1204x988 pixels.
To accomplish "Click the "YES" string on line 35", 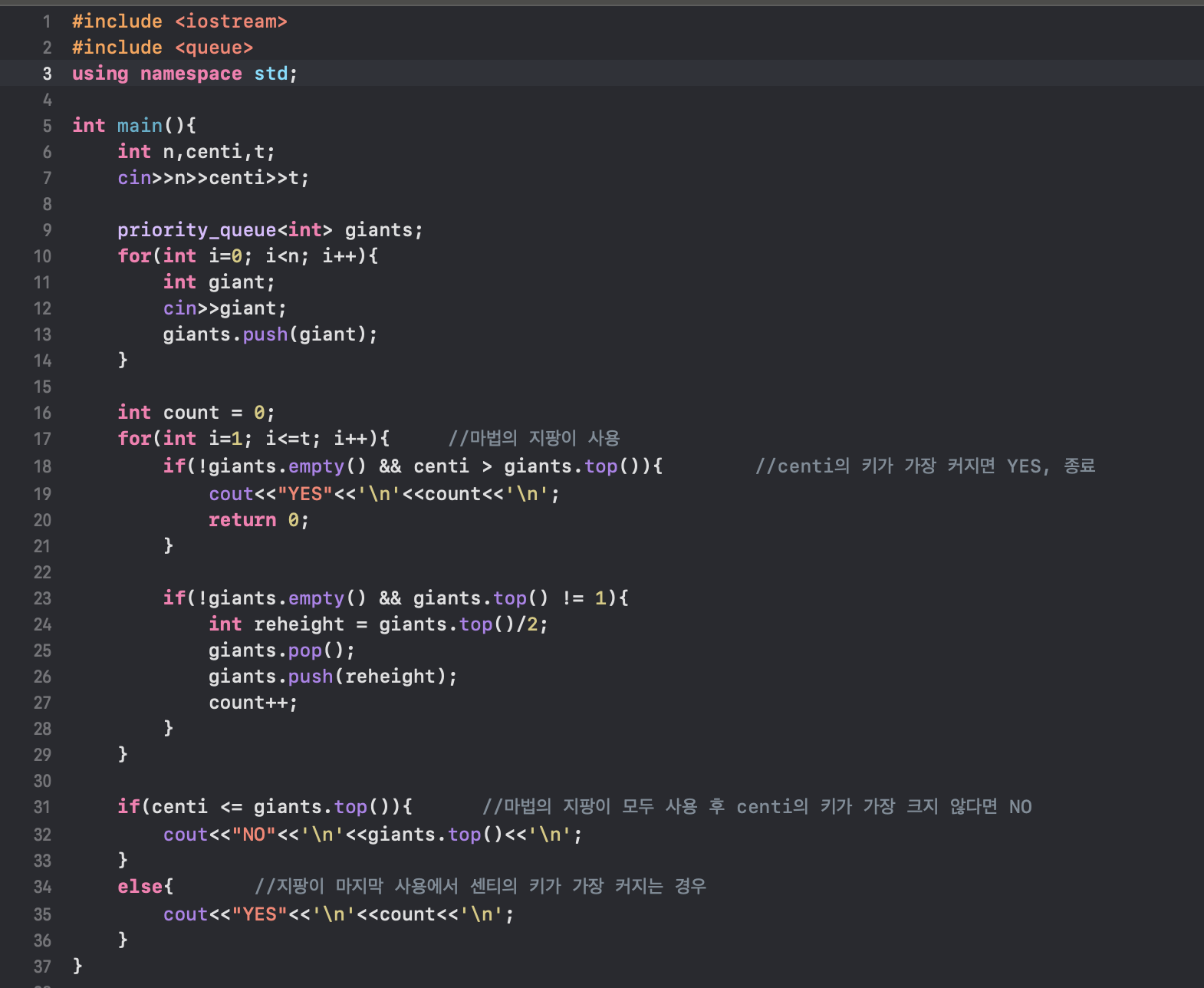I will click(x=259, y=914).
